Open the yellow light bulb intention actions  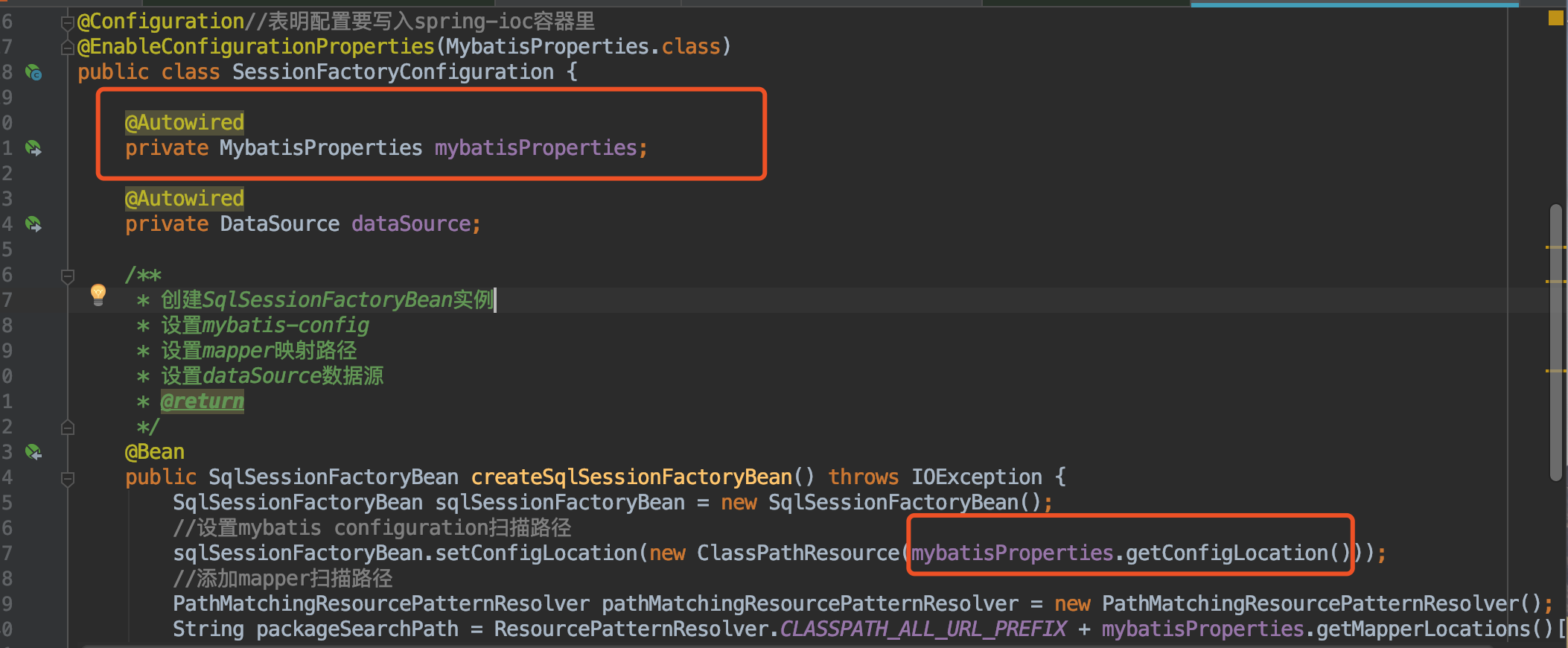(x=98, y=294)
